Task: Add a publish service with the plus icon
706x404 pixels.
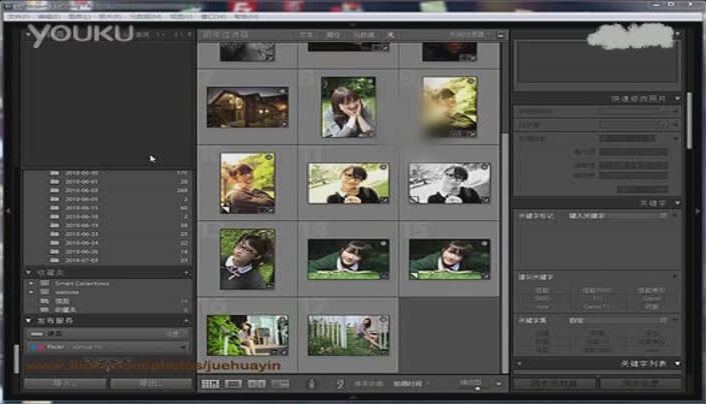Action: pos(186,321)
